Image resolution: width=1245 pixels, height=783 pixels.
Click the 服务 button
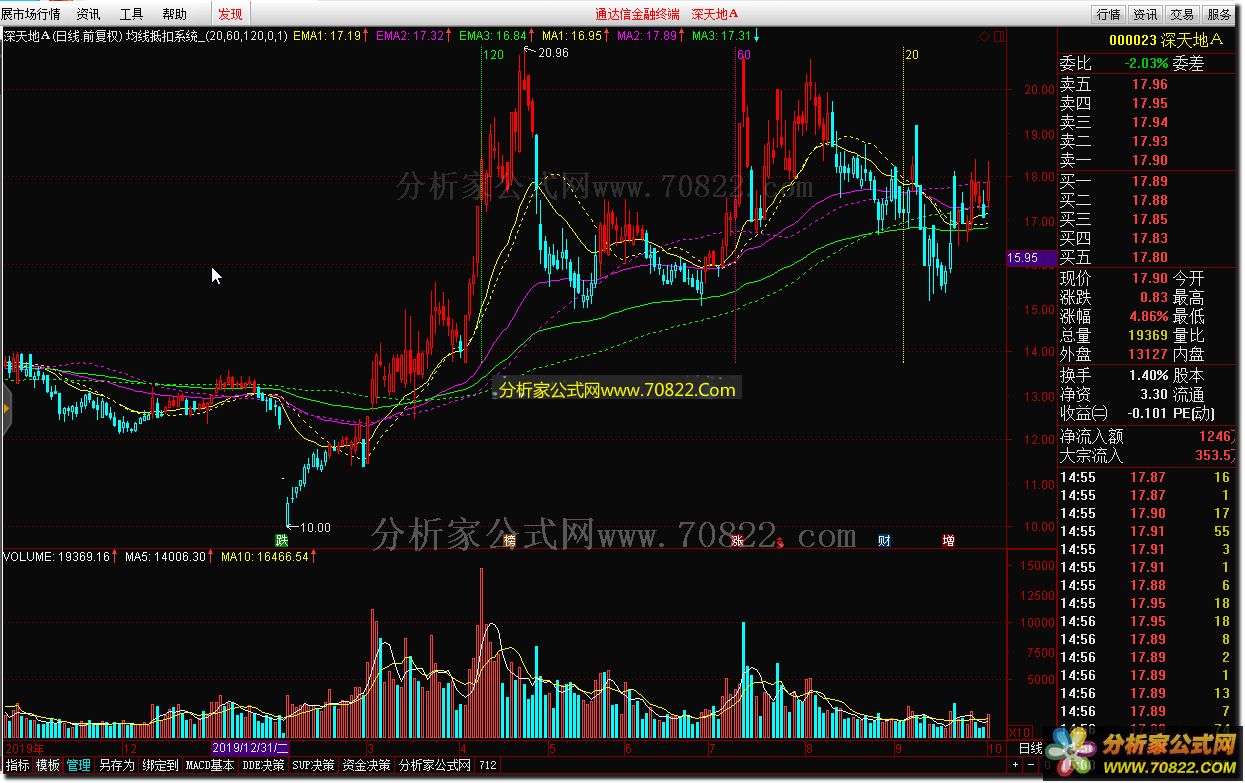click(1219, 14)
